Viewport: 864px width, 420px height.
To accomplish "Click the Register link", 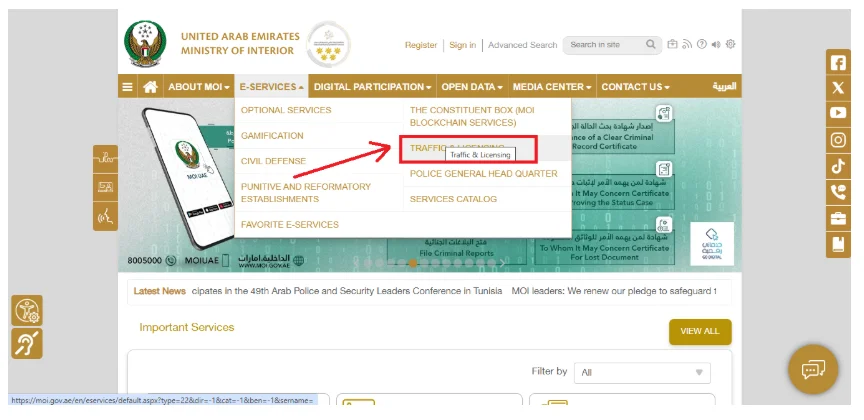I will 421,45.
